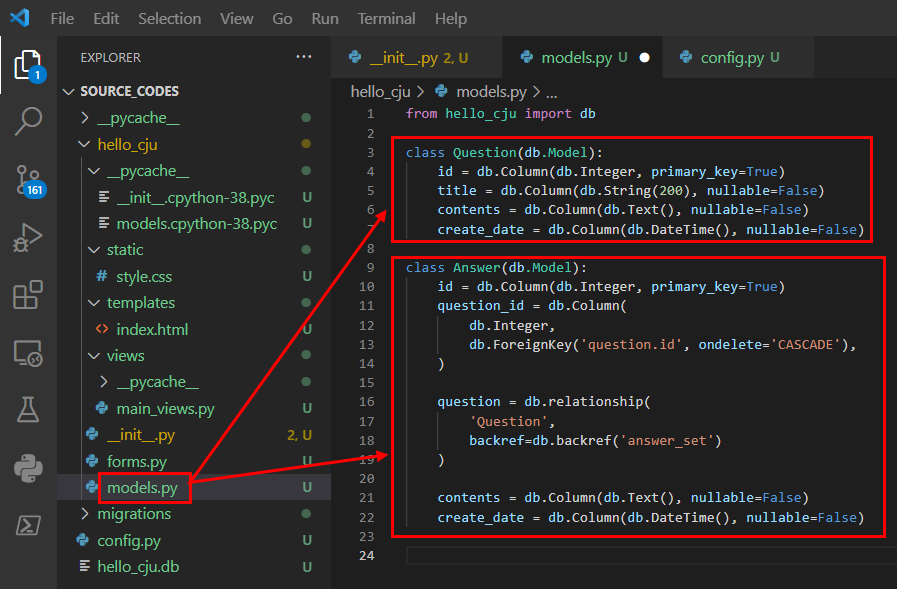Click the css hash icon beside style.css
The image size is (897, 589).
102,276
